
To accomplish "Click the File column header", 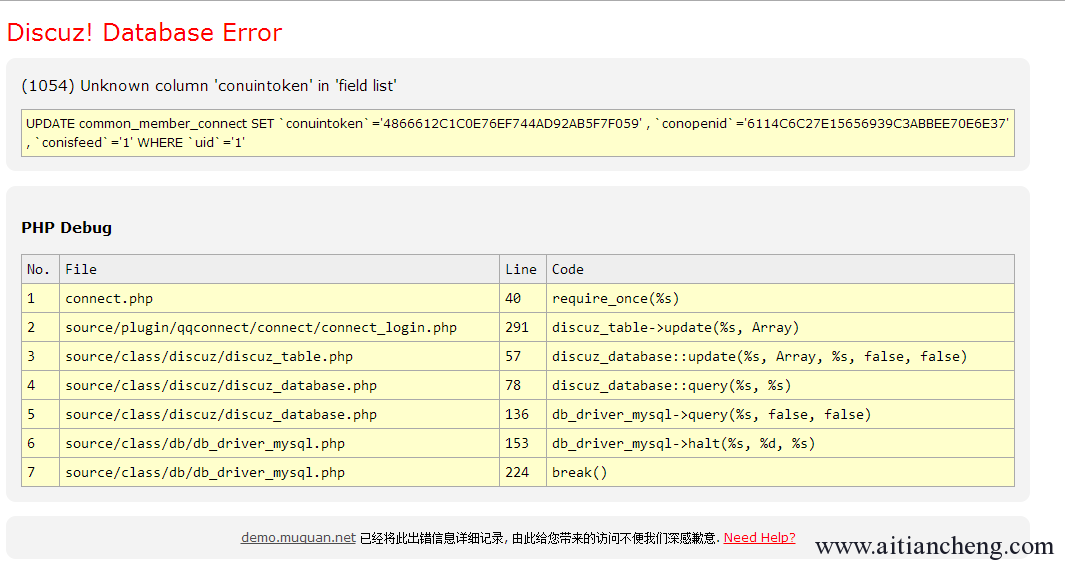I will tap(279, 269).
